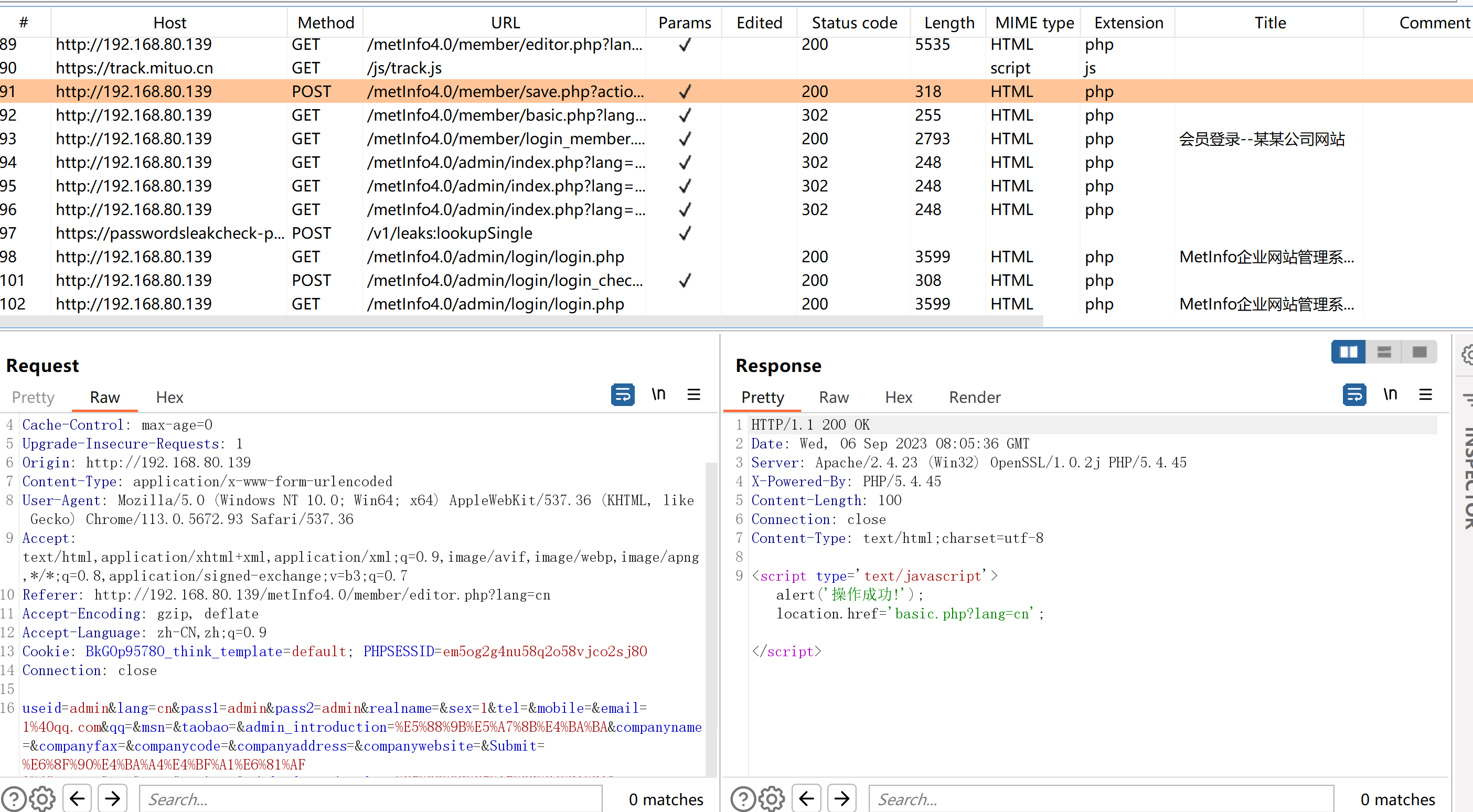Image resolution: width=1473 pixels, height=812 pixels.
Task: Switch Response view to Hex tab
Action: tap(898, 398)
